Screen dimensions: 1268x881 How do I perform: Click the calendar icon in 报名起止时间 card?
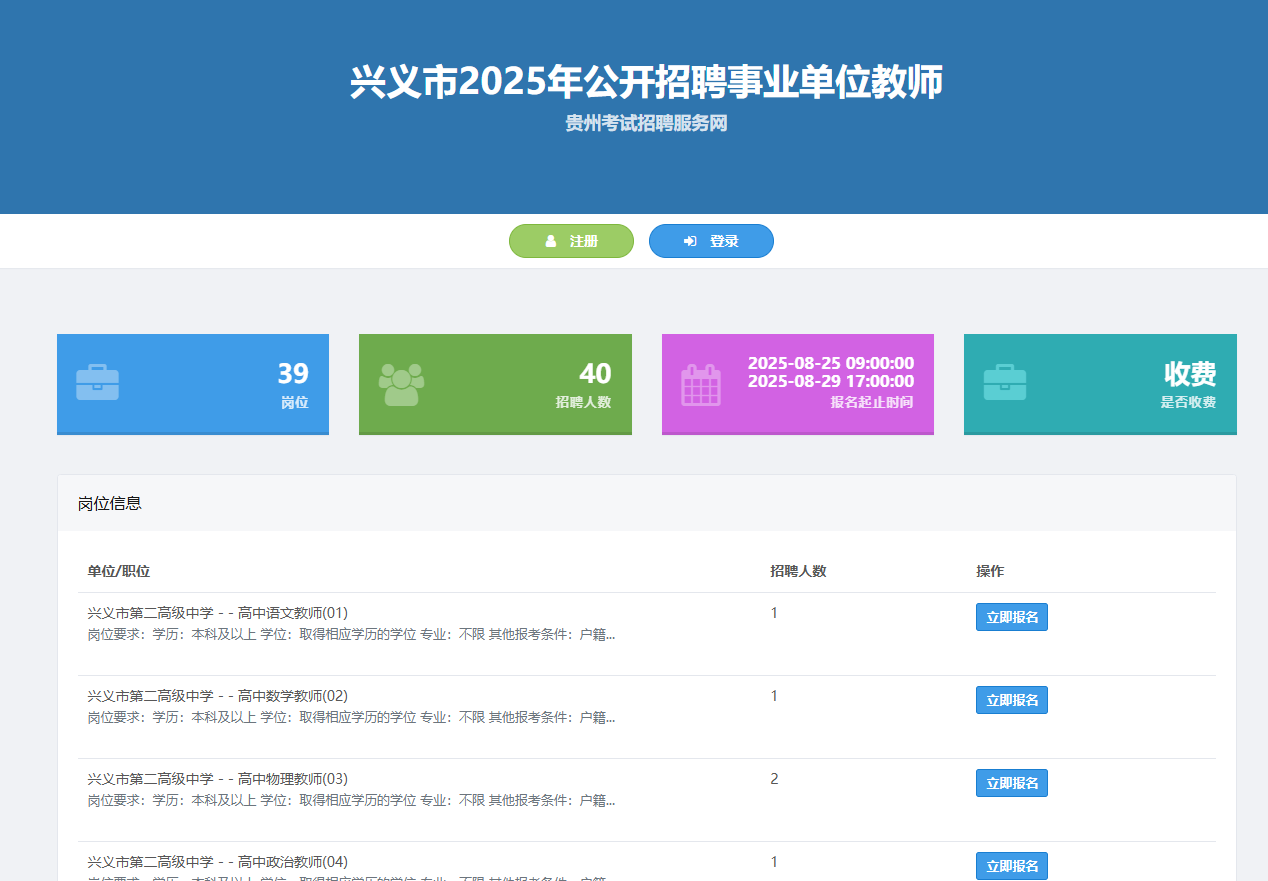pyautogui.click(x=701, y=384)
